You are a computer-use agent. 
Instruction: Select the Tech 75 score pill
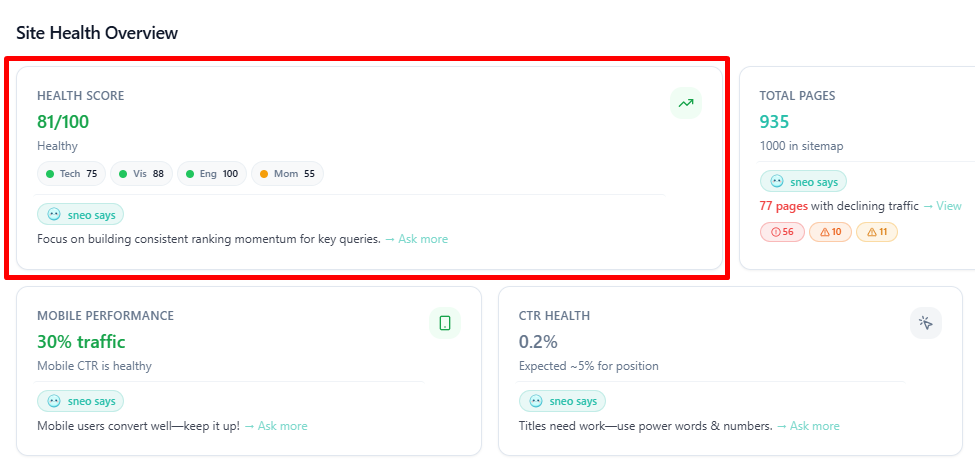pos(71,174)
